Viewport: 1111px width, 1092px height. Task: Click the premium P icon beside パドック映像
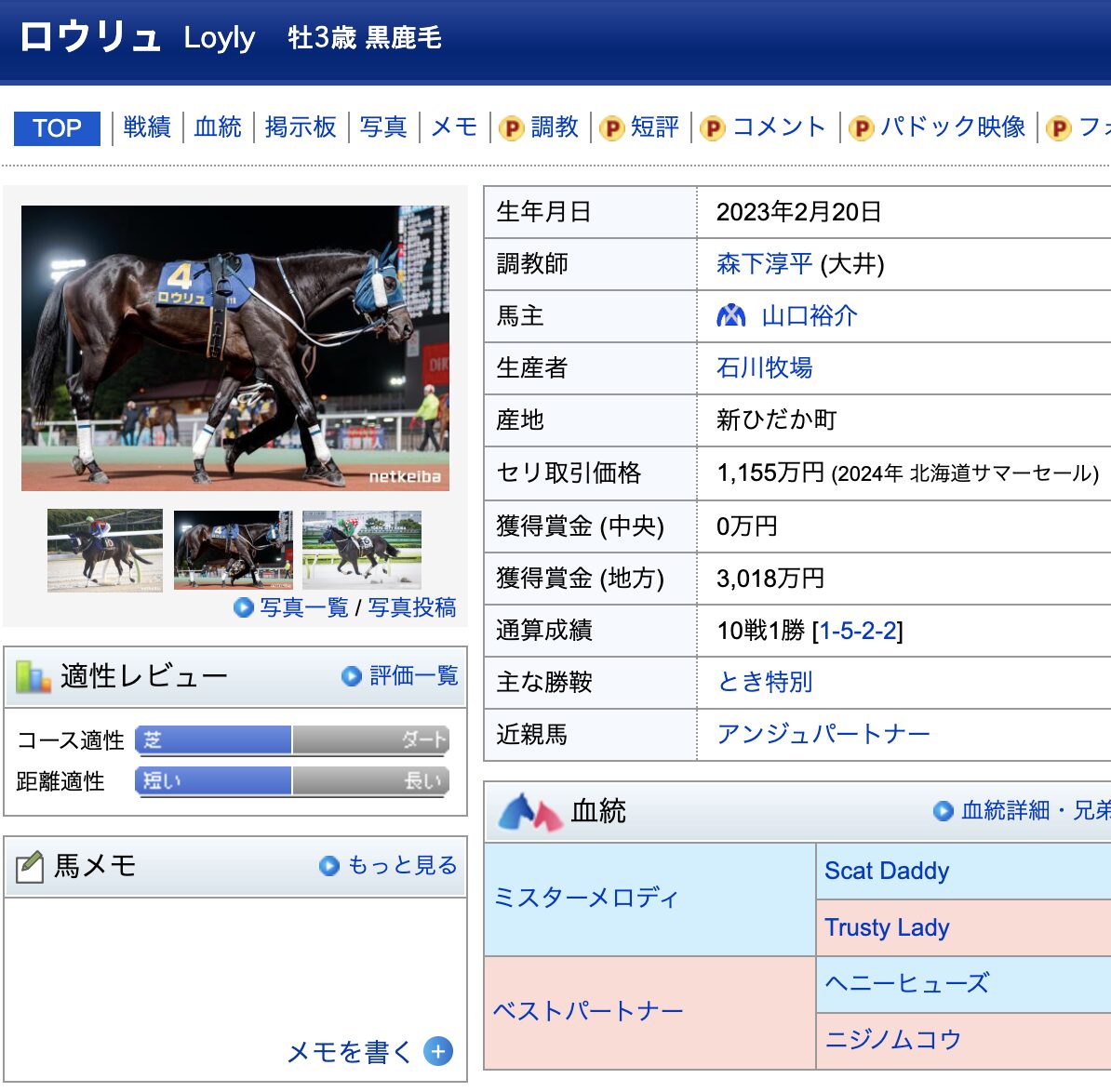click(861, 128)
